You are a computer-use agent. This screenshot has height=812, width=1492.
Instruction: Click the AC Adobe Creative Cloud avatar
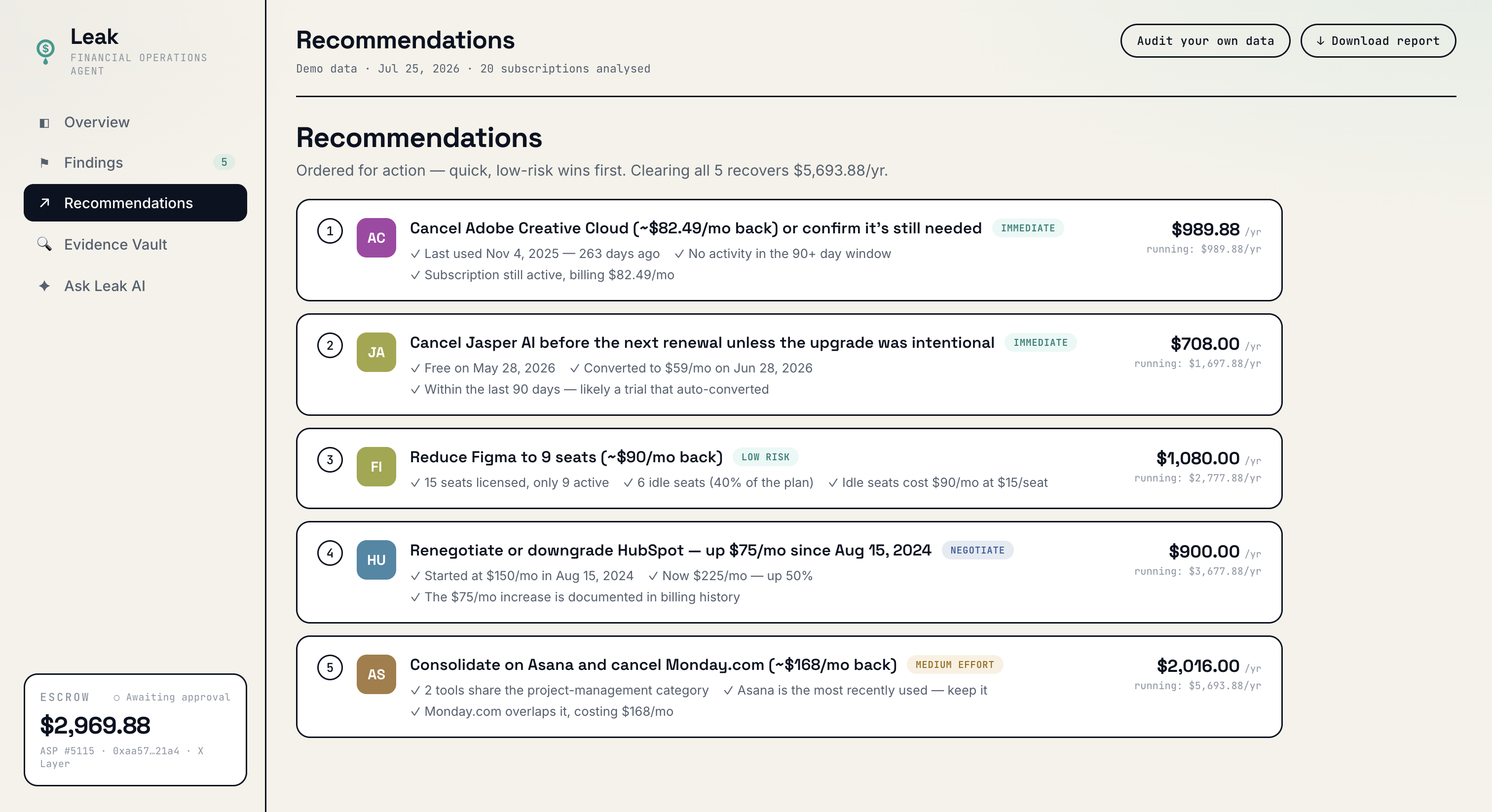point(376,237)
